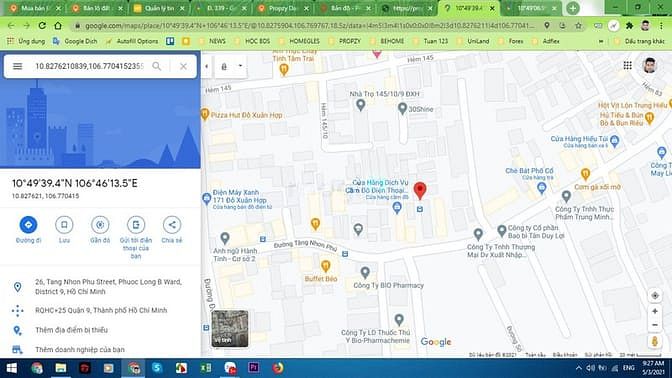
Task: Click the red location pin on the map
Action: [x=420, y=190]
